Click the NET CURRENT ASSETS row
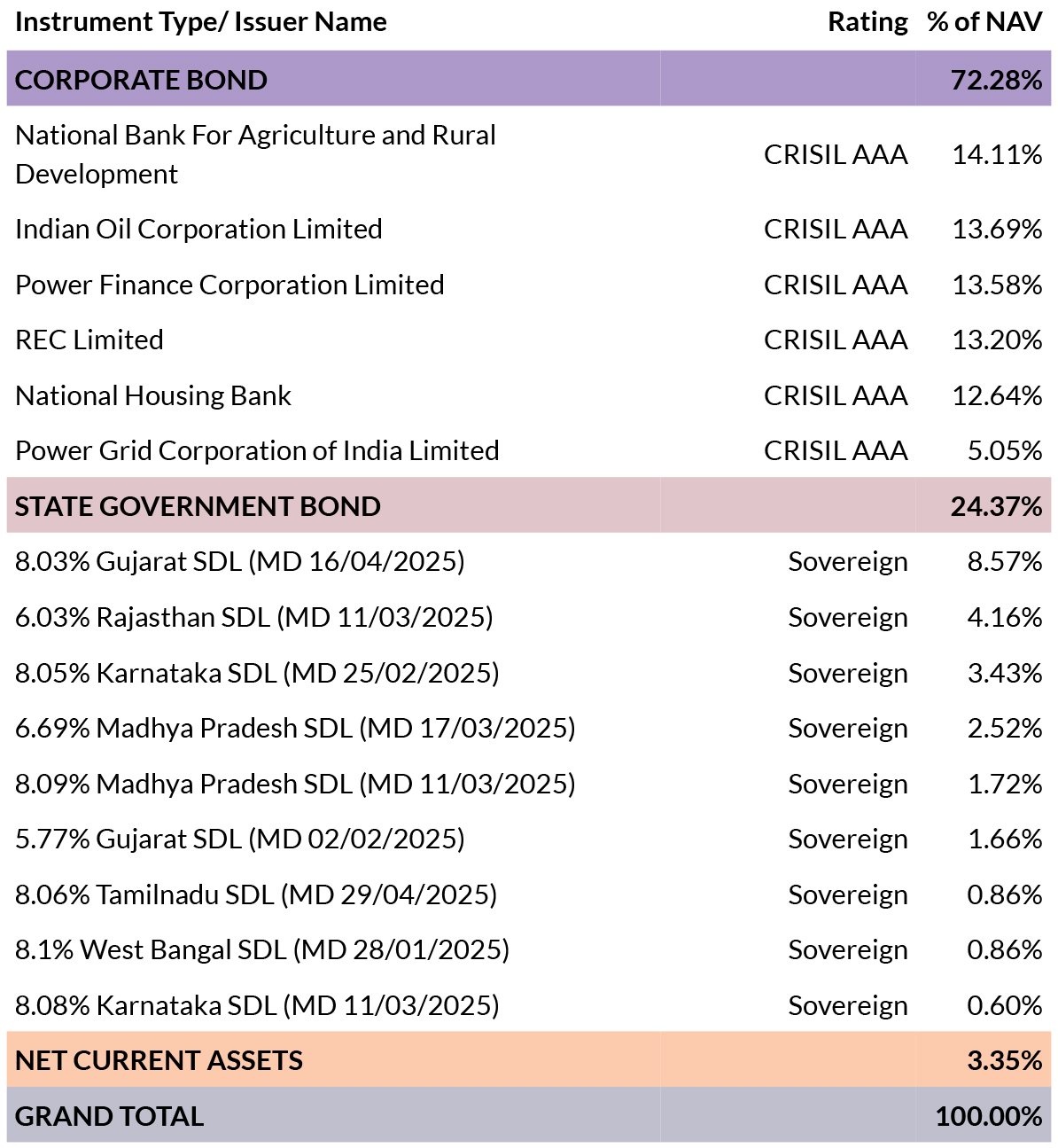This screenshot has width=1058, height=1148. (x=159, y=1060)
